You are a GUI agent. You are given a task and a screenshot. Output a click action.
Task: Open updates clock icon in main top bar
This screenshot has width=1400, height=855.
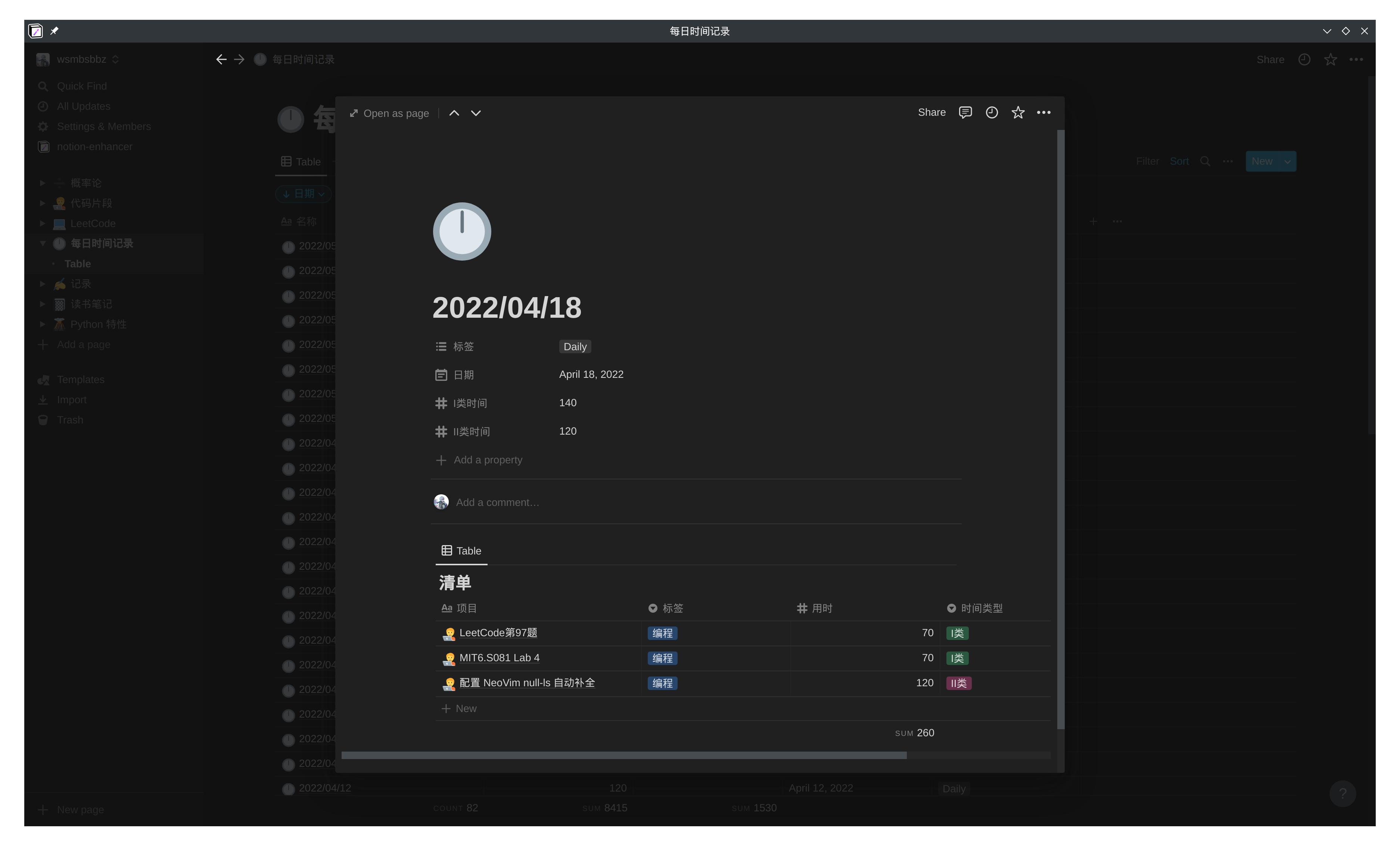click(x=1304, y=60)
